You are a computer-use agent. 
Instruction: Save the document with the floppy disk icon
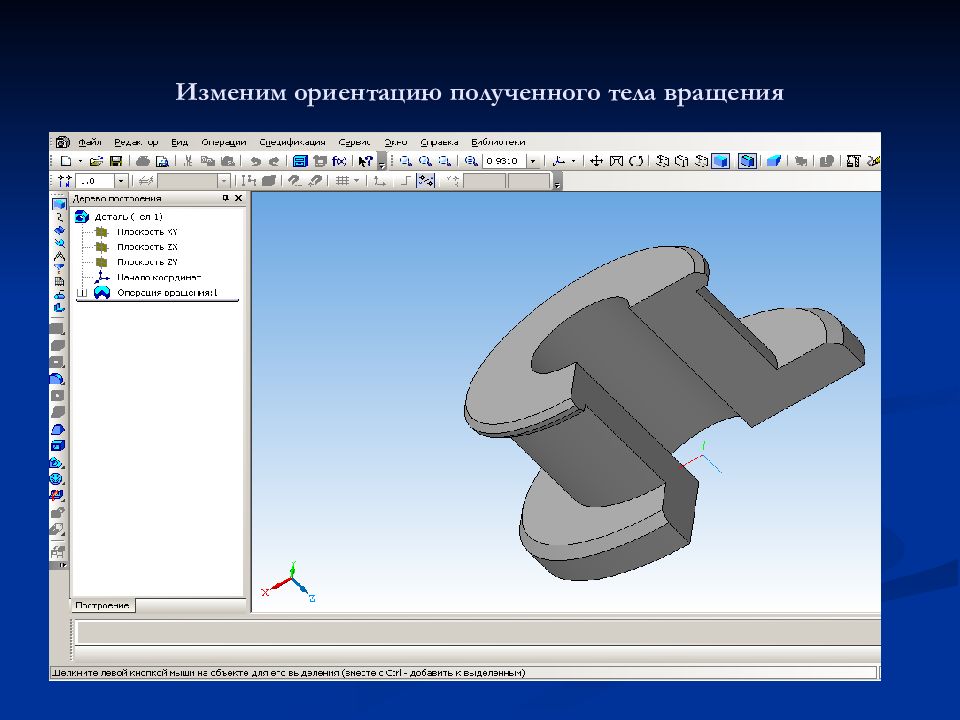pos(116,161)
